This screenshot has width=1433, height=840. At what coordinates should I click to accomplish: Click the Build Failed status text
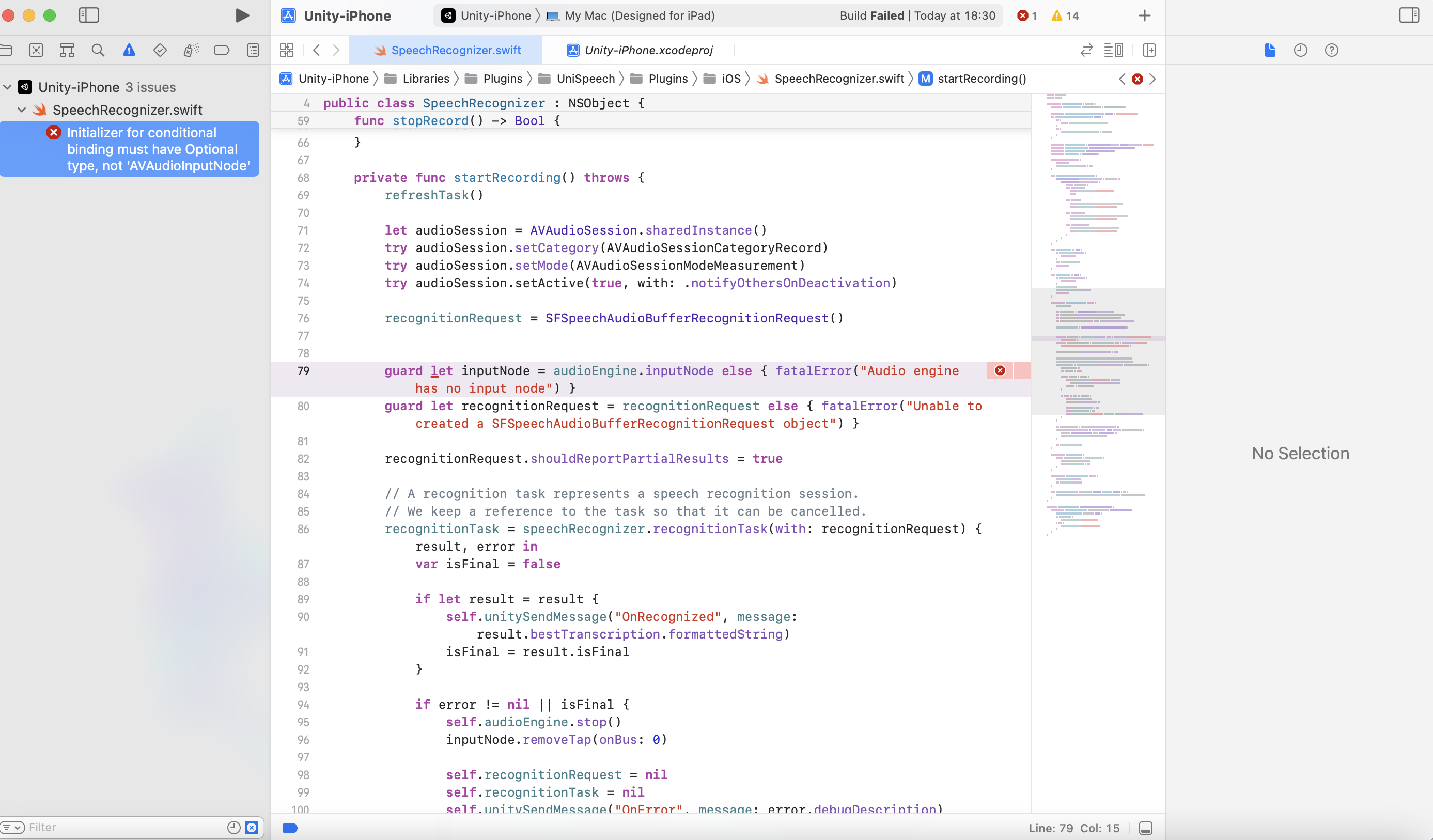click(917, 16)
